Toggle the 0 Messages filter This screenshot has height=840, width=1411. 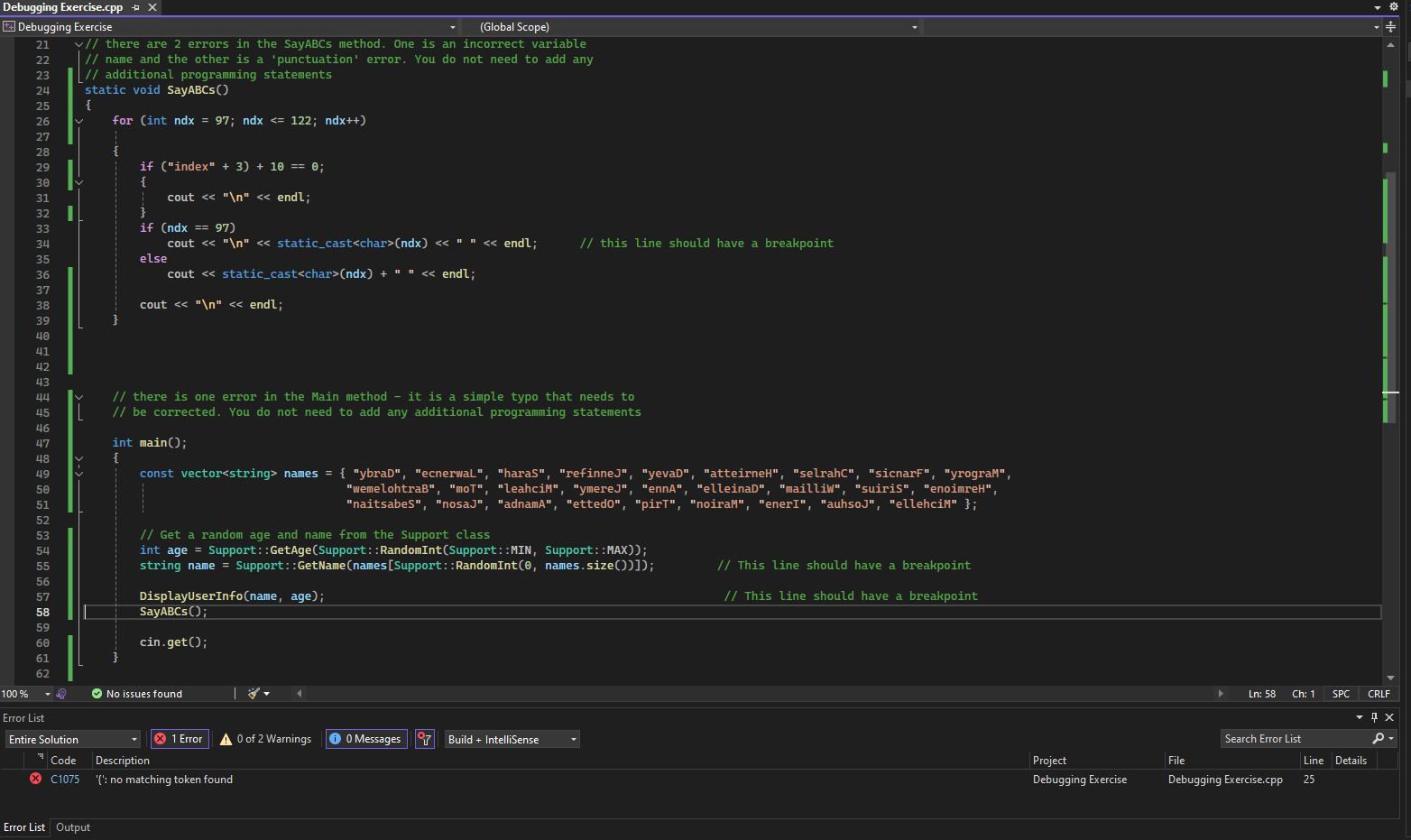(x=365, y=739)
